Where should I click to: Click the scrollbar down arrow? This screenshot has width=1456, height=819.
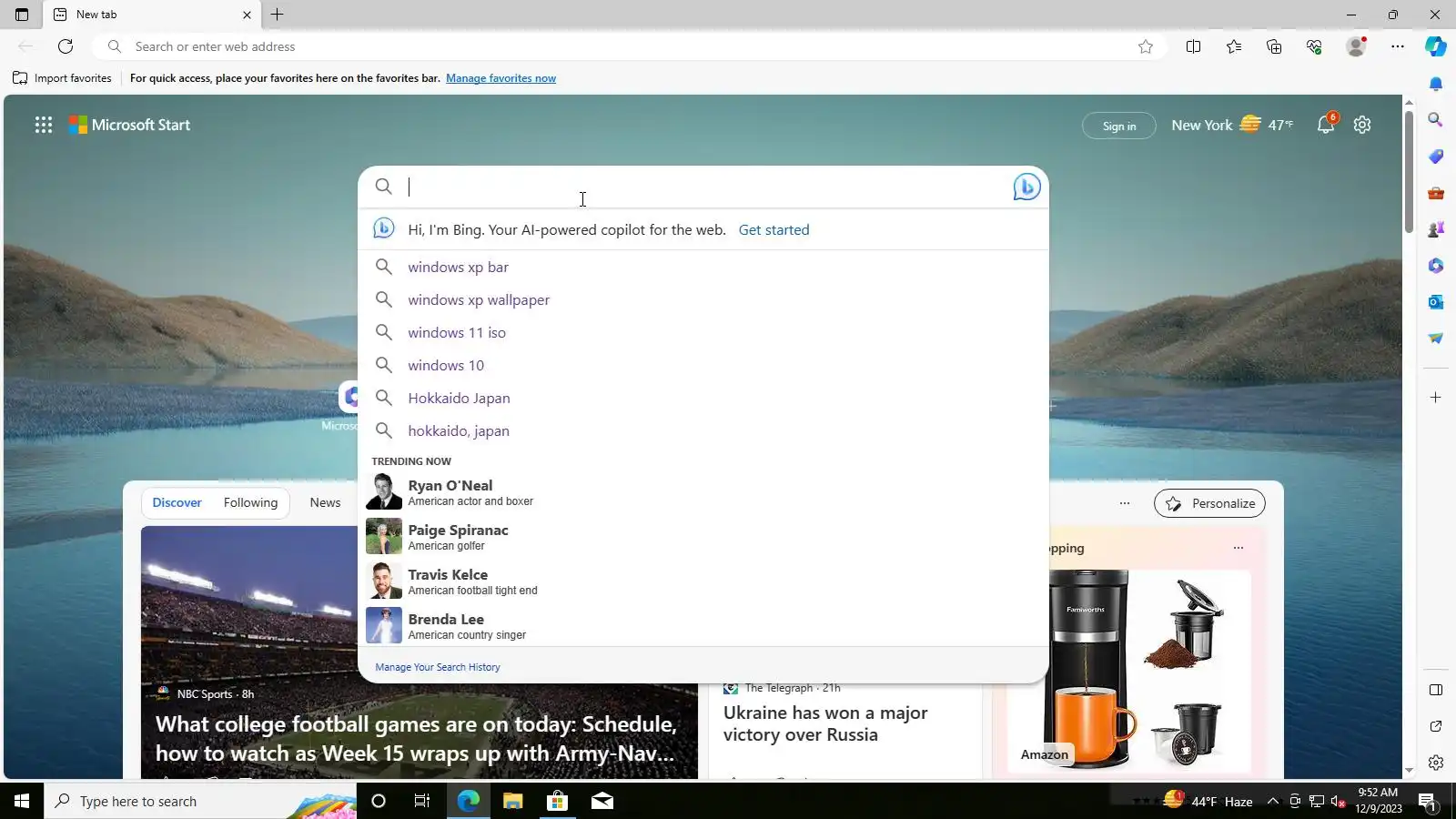(1409, 771)
